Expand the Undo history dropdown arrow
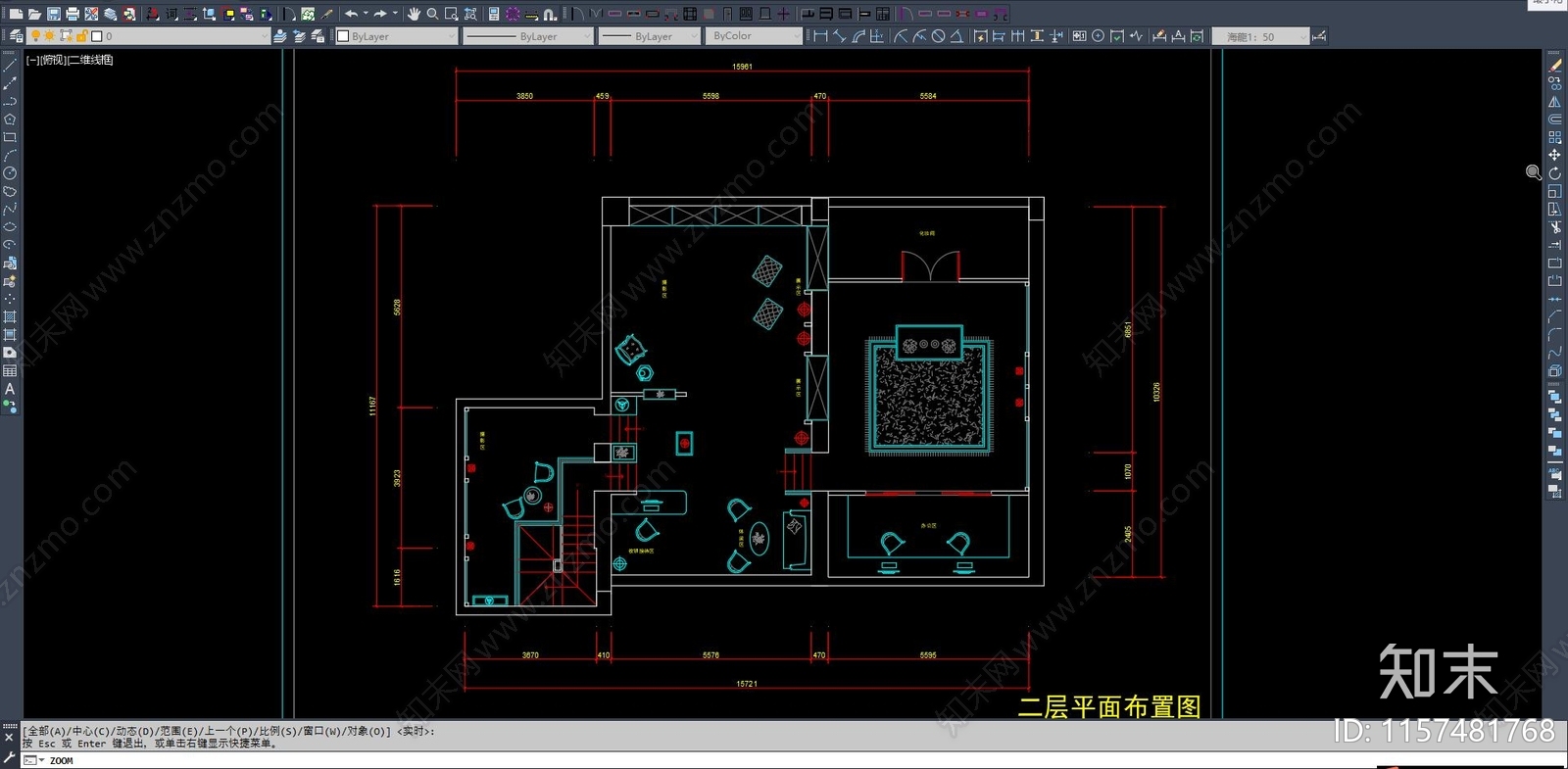This screenshot has height=769, width=1568. [366, 14]
